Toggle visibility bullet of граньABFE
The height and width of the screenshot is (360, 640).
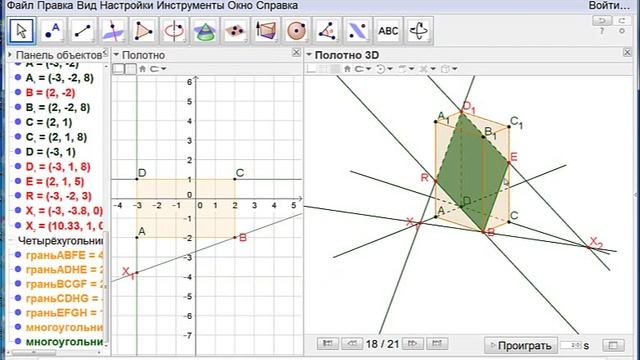click(x=18, y=255)
